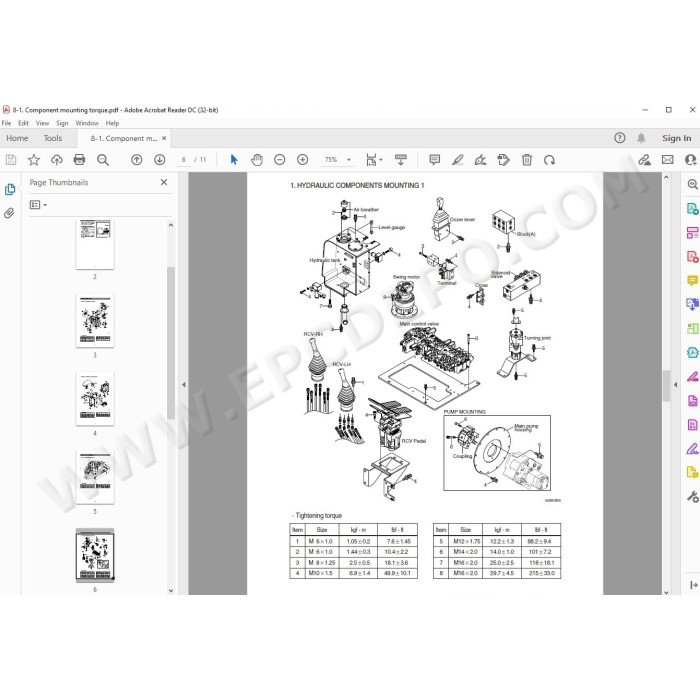Click the share link pen icon
Image resolution: width=700 pixels, height=700 pixels.
pyautogui.click(x=644, y=160)
